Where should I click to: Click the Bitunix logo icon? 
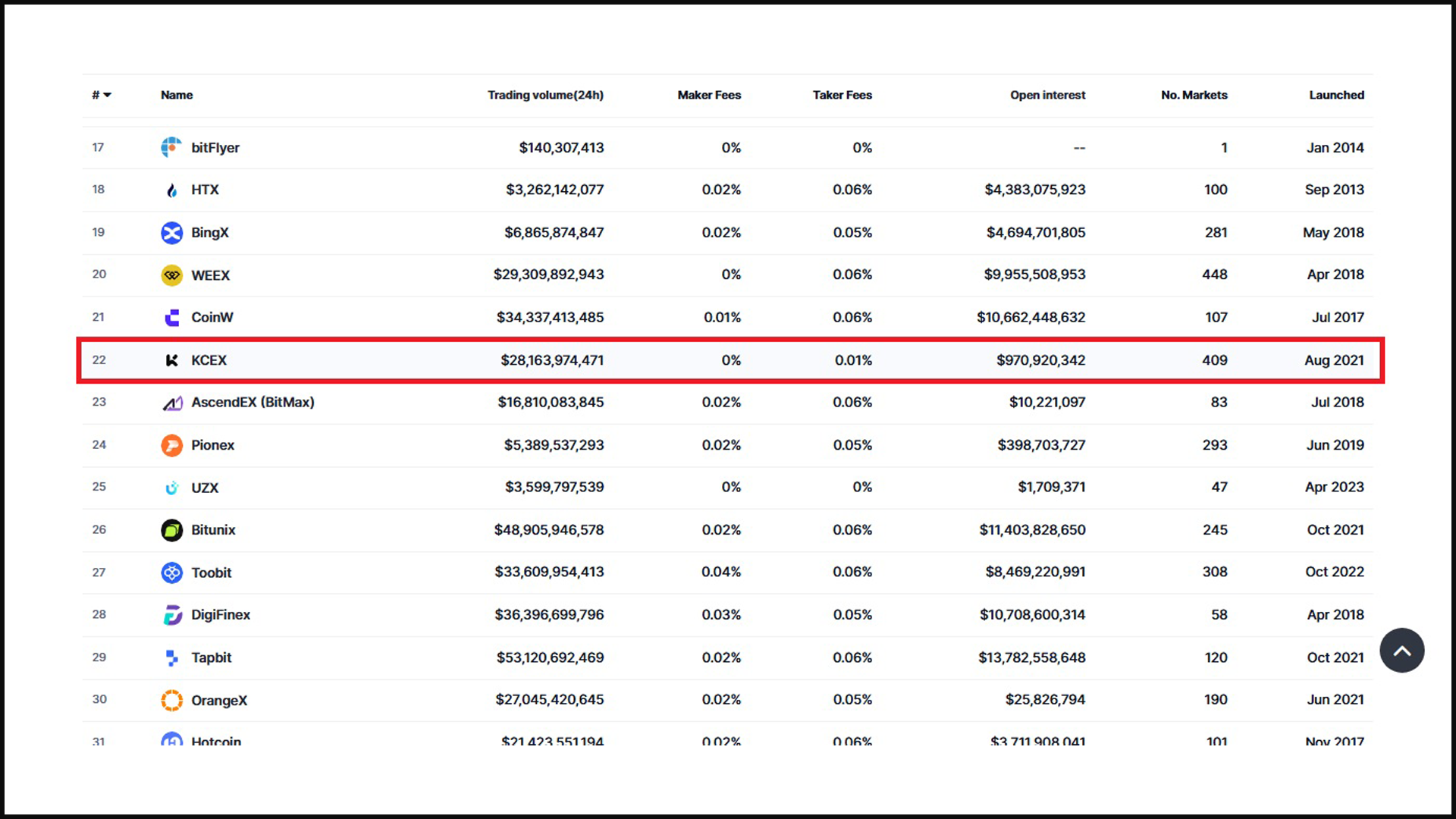[171, 530]
